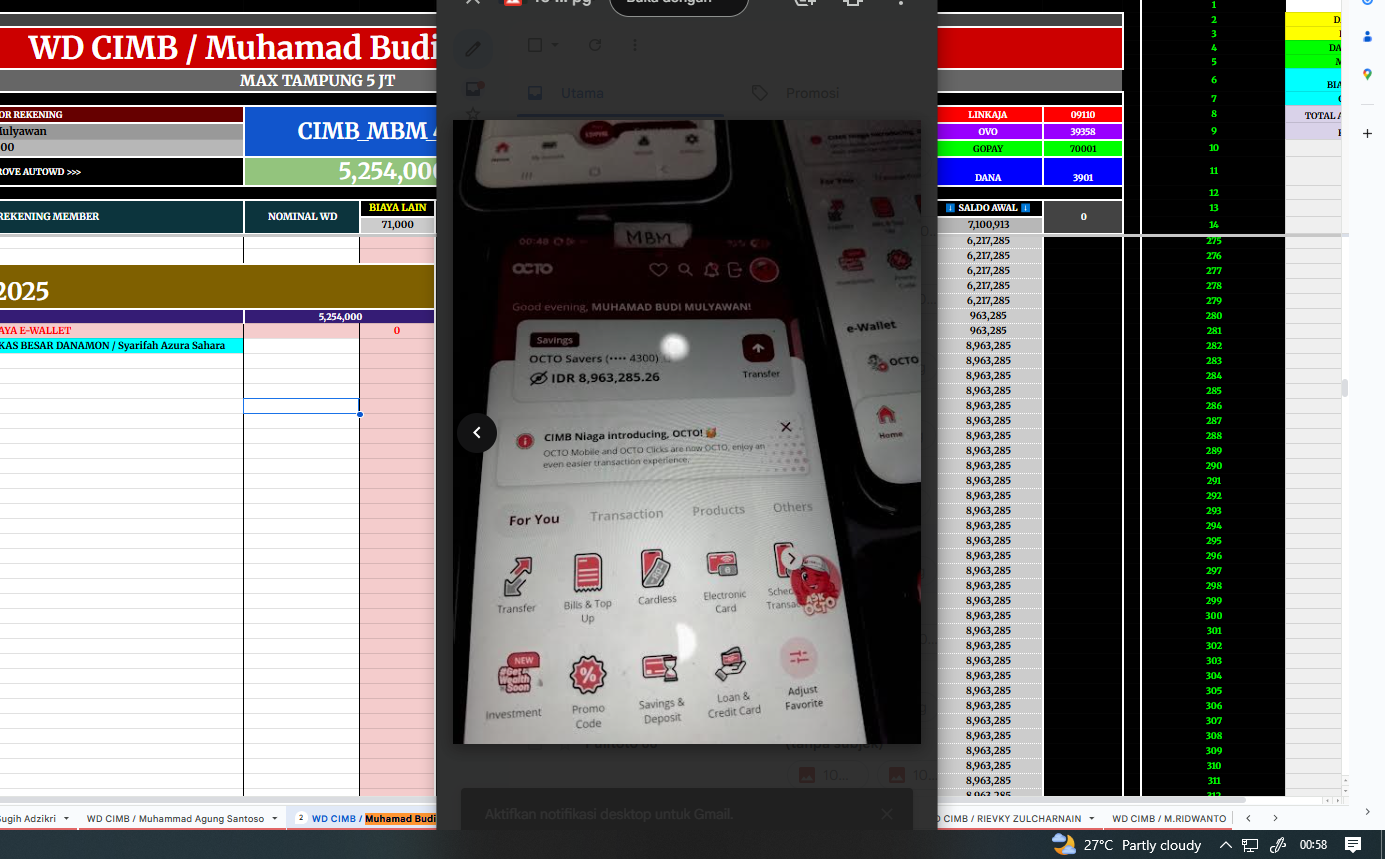This screenshot has width=1385, height=859.
Task: Click the Buka dengan button
Action: click(679, 3)
